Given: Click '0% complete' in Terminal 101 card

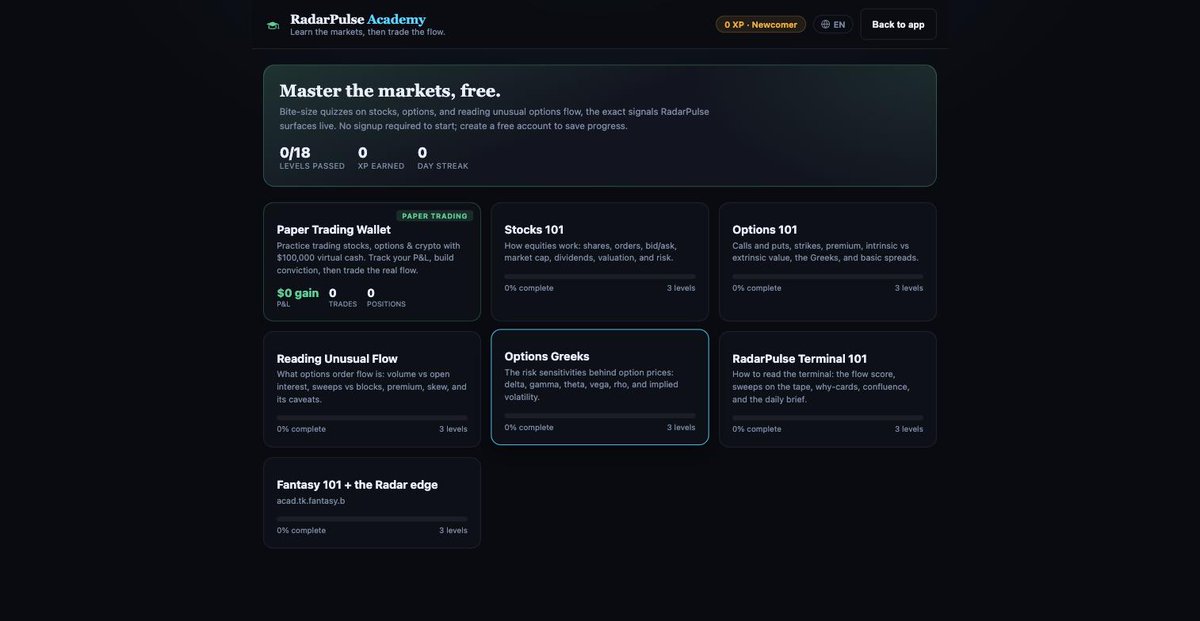Looking at the screenshot, I should (757, 429).
